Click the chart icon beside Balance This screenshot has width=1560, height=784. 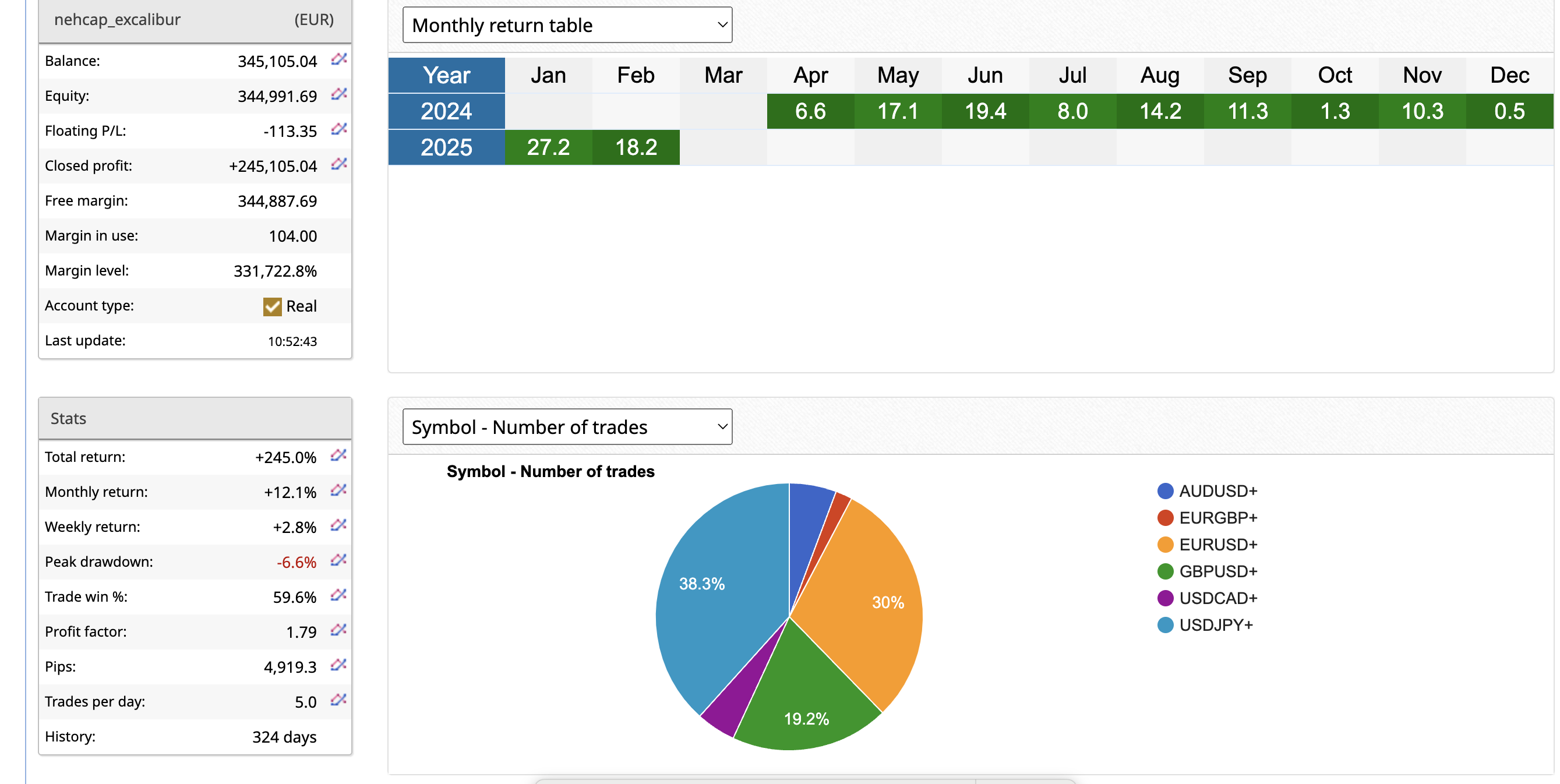pyautogui.click(x=338, y=59)
